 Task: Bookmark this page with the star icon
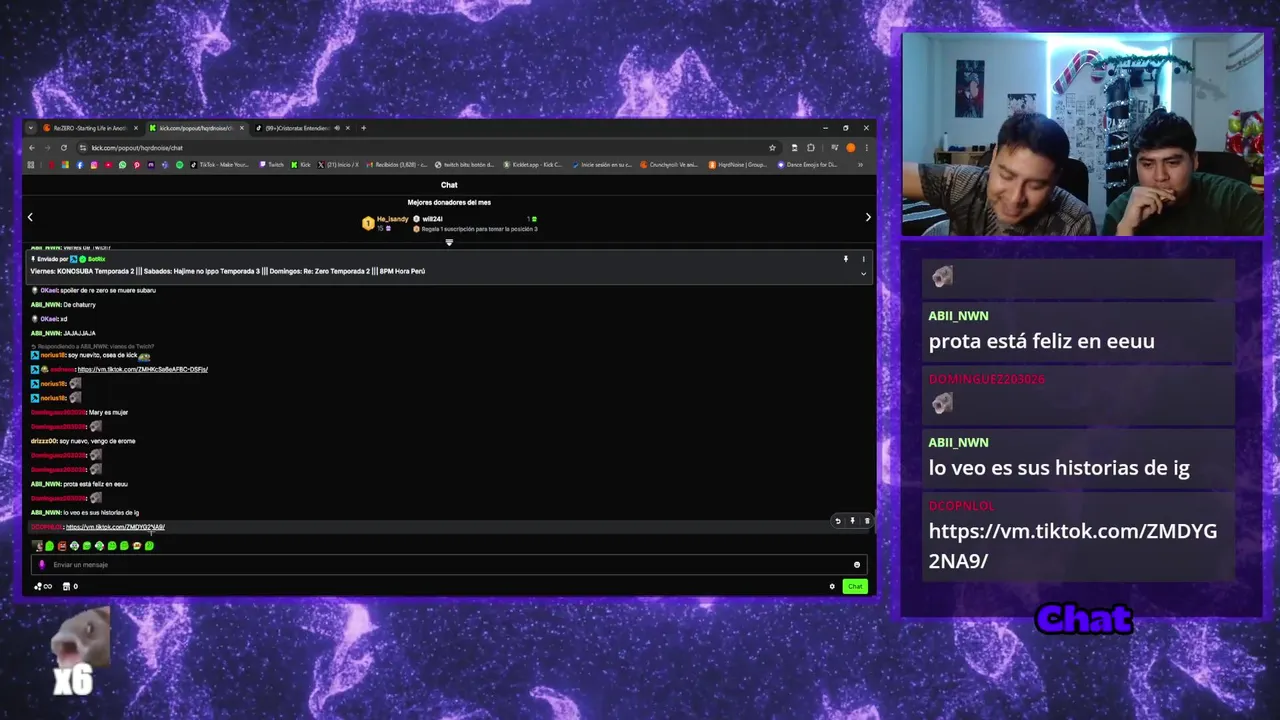tap(772, 148)
